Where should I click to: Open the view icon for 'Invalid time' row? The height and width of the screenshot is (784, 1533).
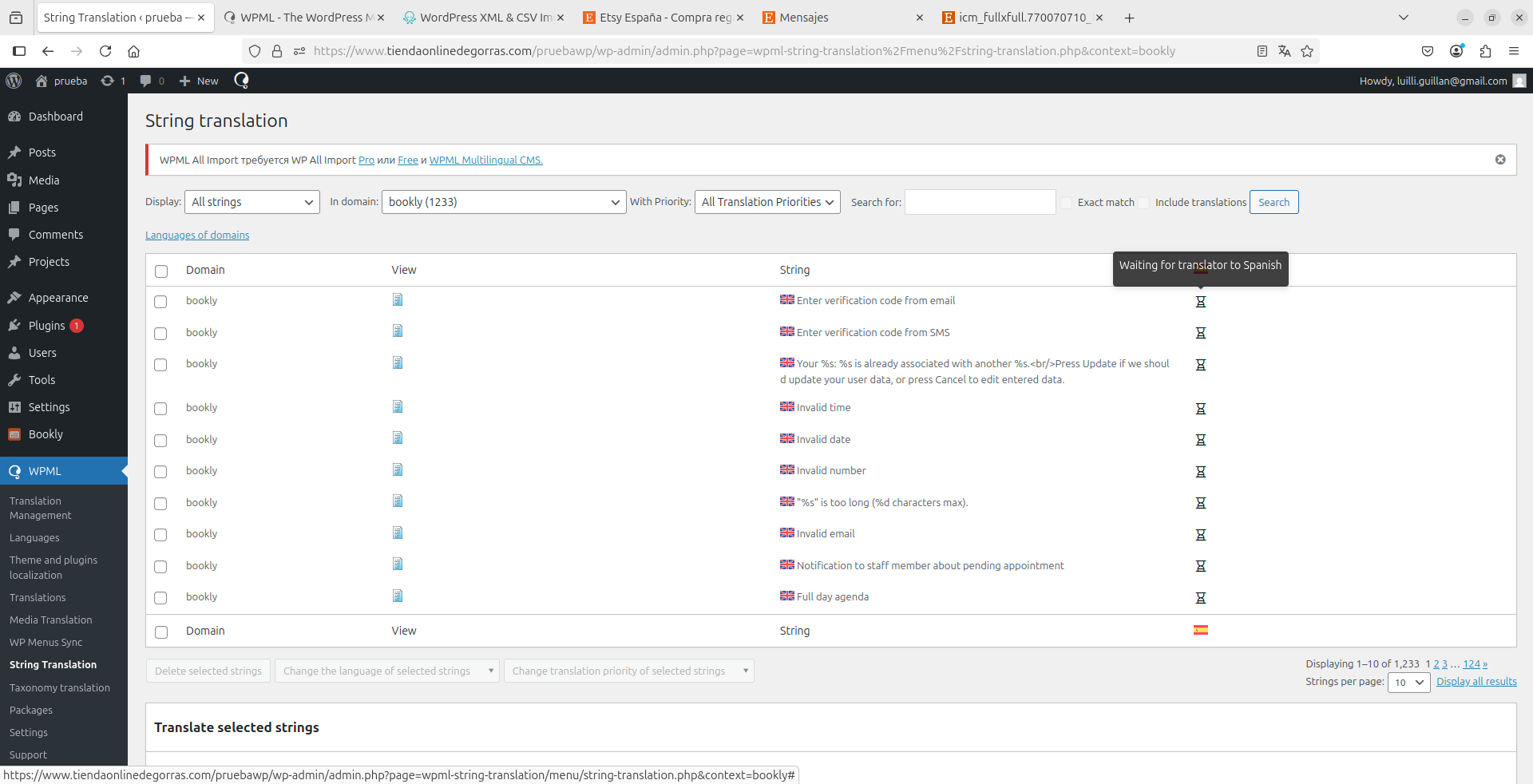[x=398, y=406]
